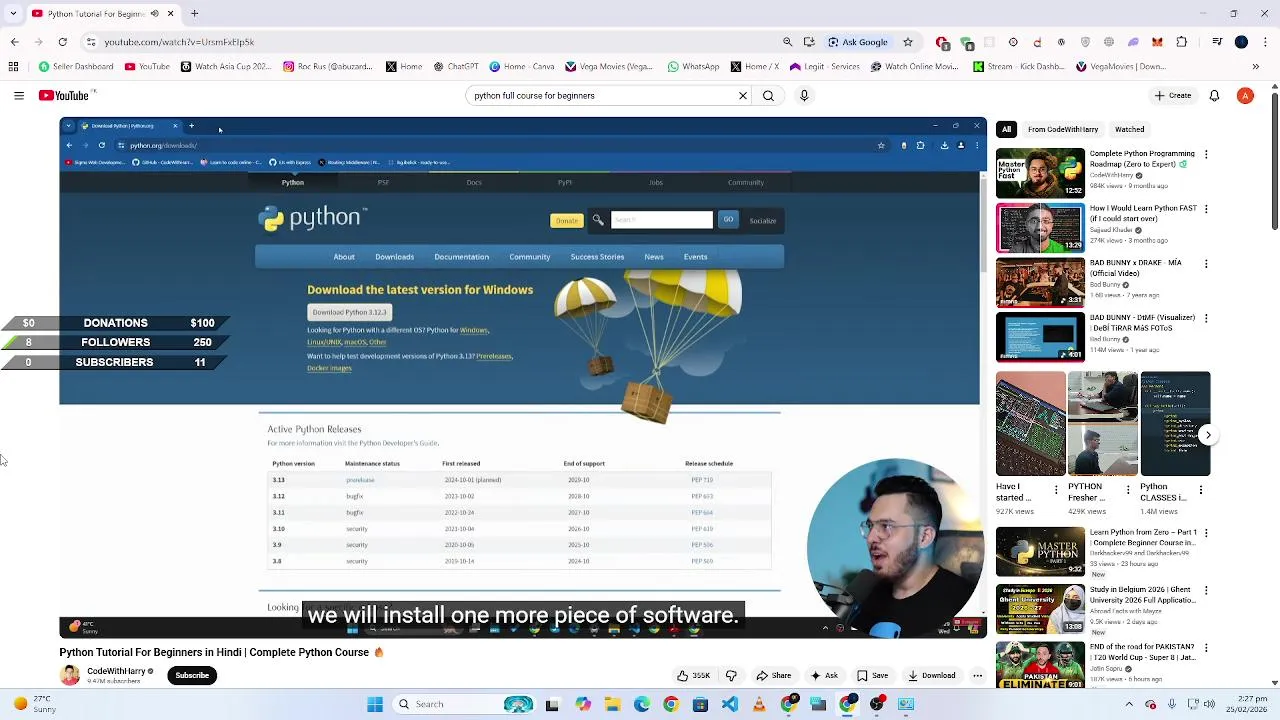
Task: Open the weather widget showing 27°C Sunny
Action: click(32, 704)
